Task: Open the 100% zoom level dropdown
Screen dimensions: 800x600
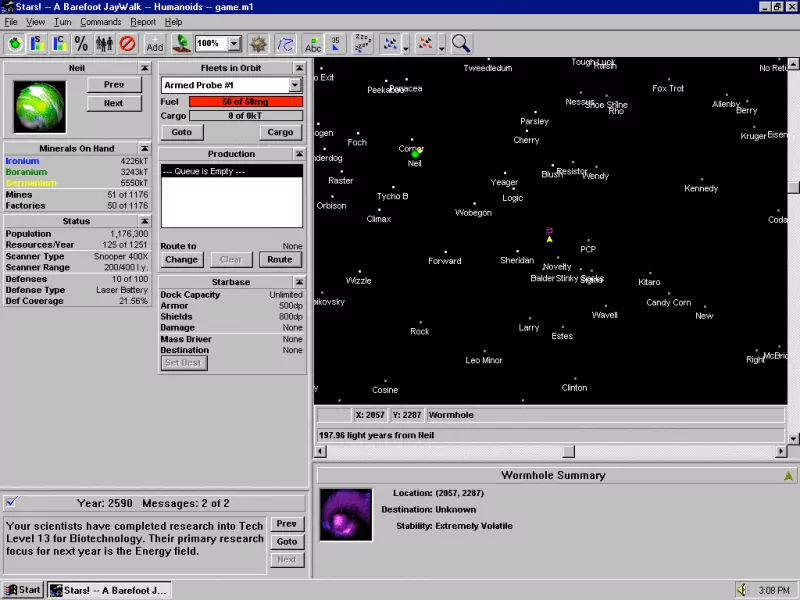Action: click(234, 44)
